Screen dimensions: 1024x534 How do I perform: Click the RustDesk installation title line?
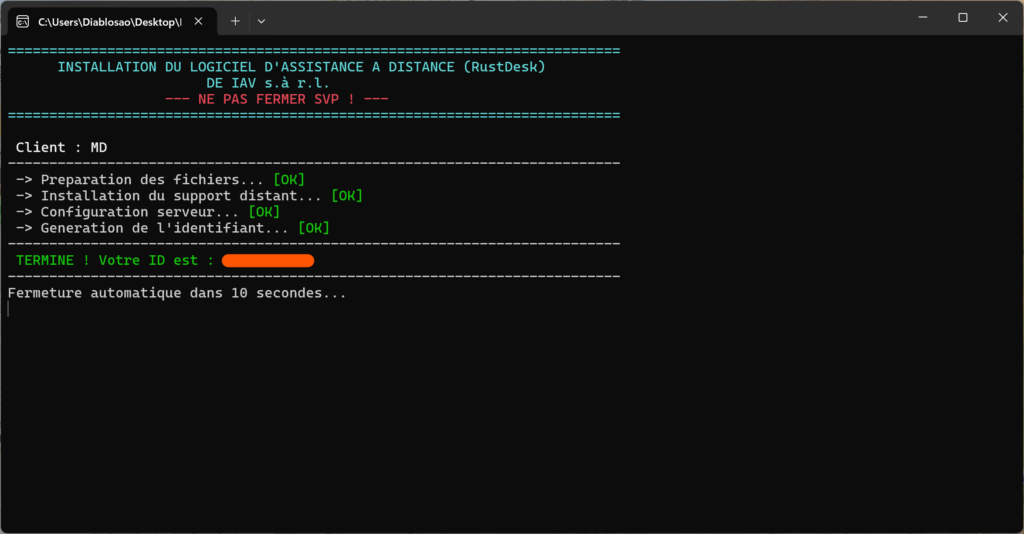(301, 67)
